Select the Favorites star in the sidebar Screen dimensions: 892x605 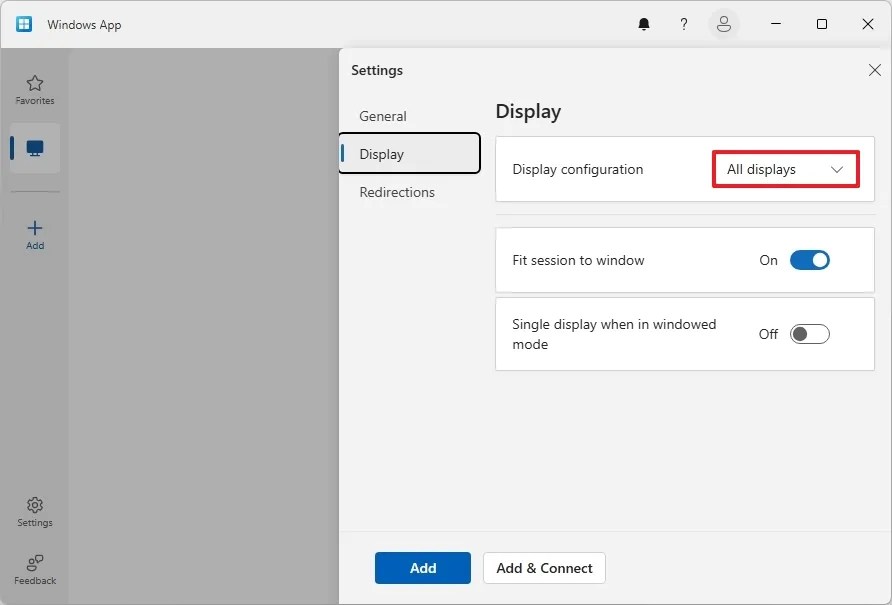click(34, 87)
